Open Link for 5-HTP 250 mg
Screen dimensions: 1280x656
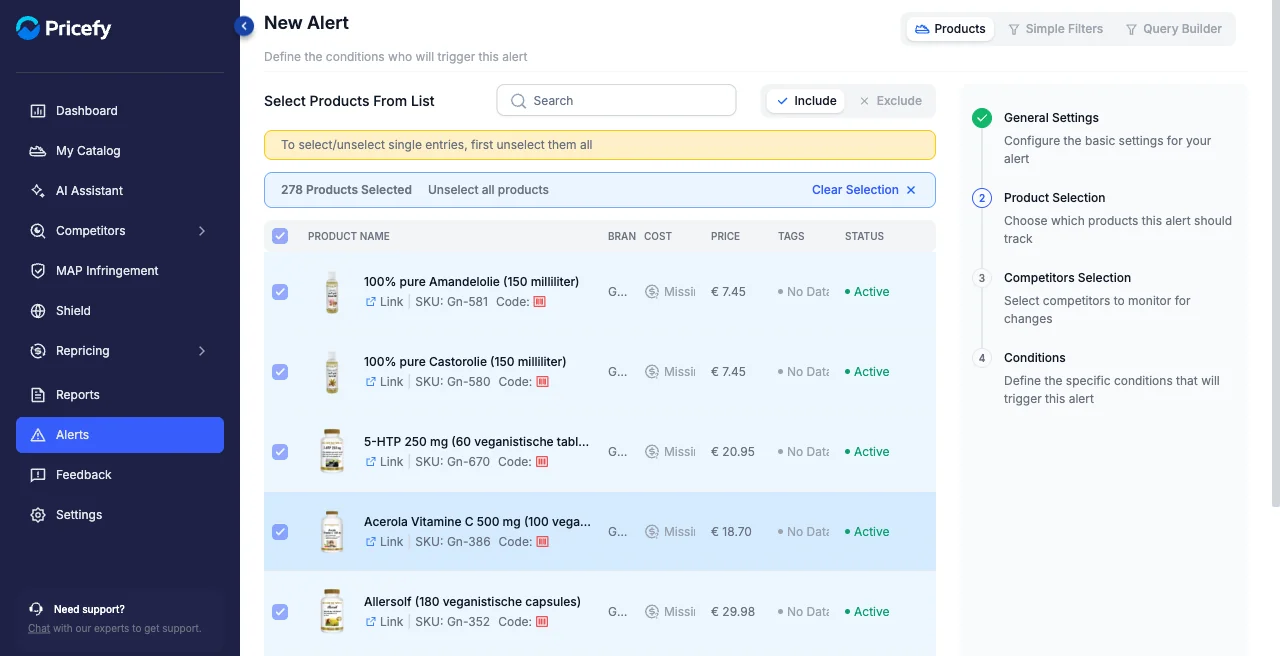(x=384, y=462)
